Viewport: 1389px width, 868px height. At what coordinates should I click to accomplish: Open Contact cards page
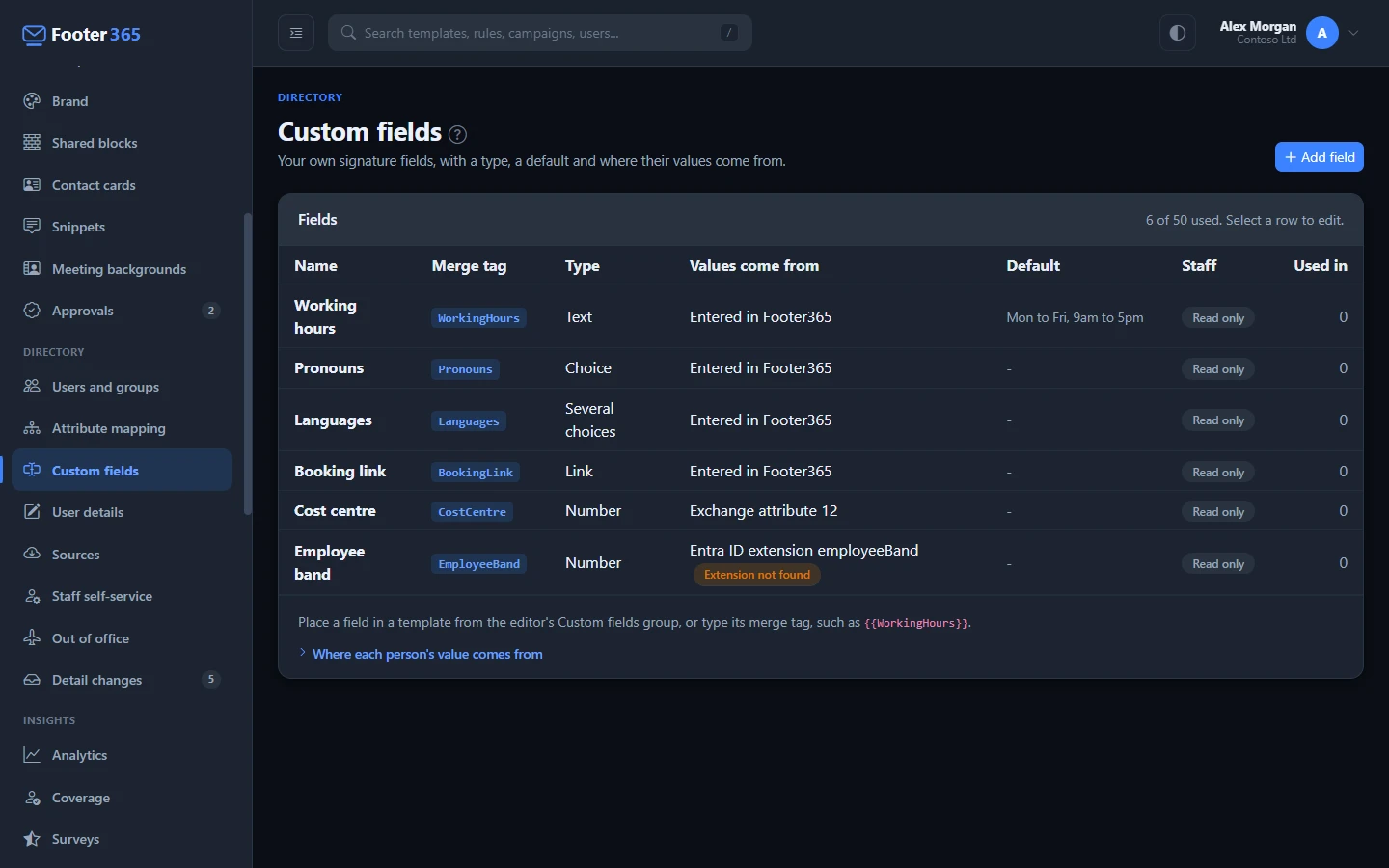pos(122,185)
